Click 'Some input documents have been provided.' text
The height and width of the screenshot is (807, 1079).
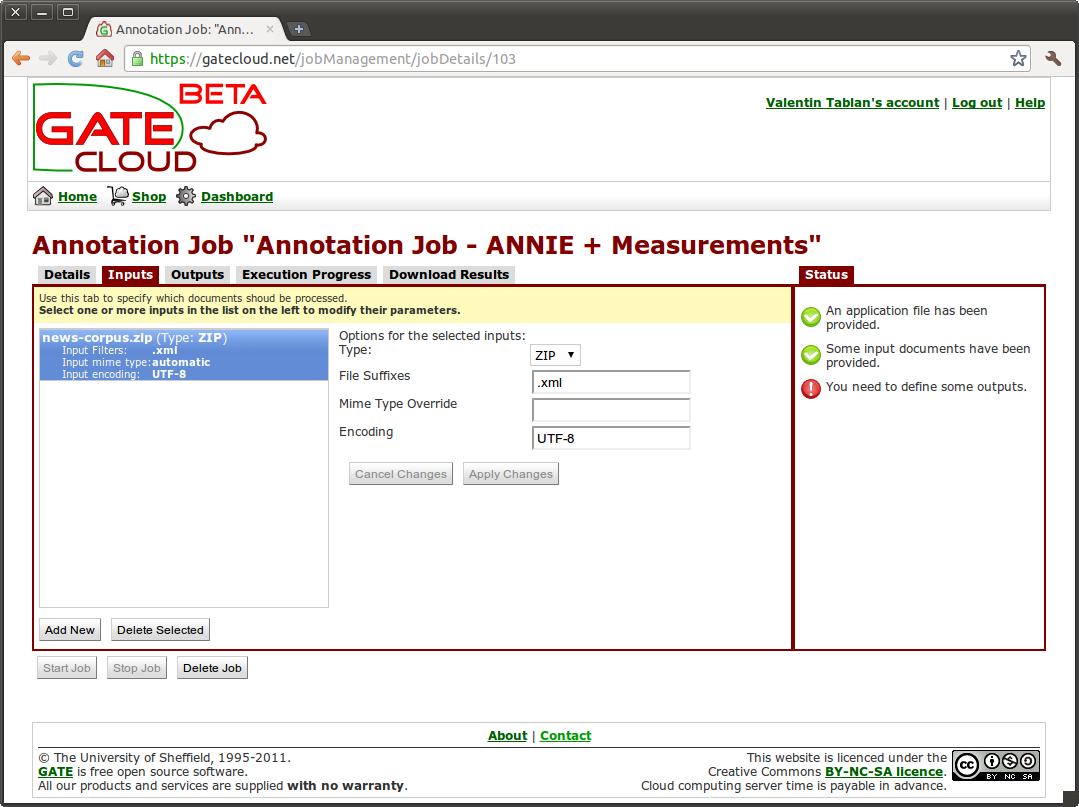[928, 356]
